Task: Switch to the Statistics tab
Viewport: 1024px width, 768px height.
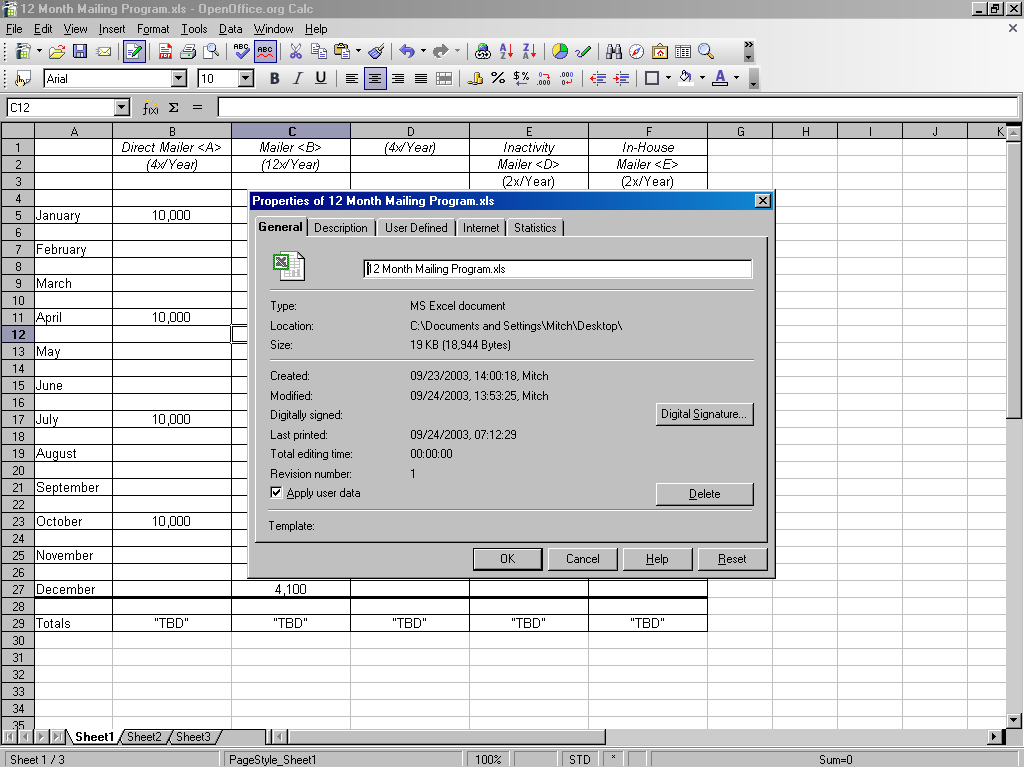Action: tap(535, 228)
